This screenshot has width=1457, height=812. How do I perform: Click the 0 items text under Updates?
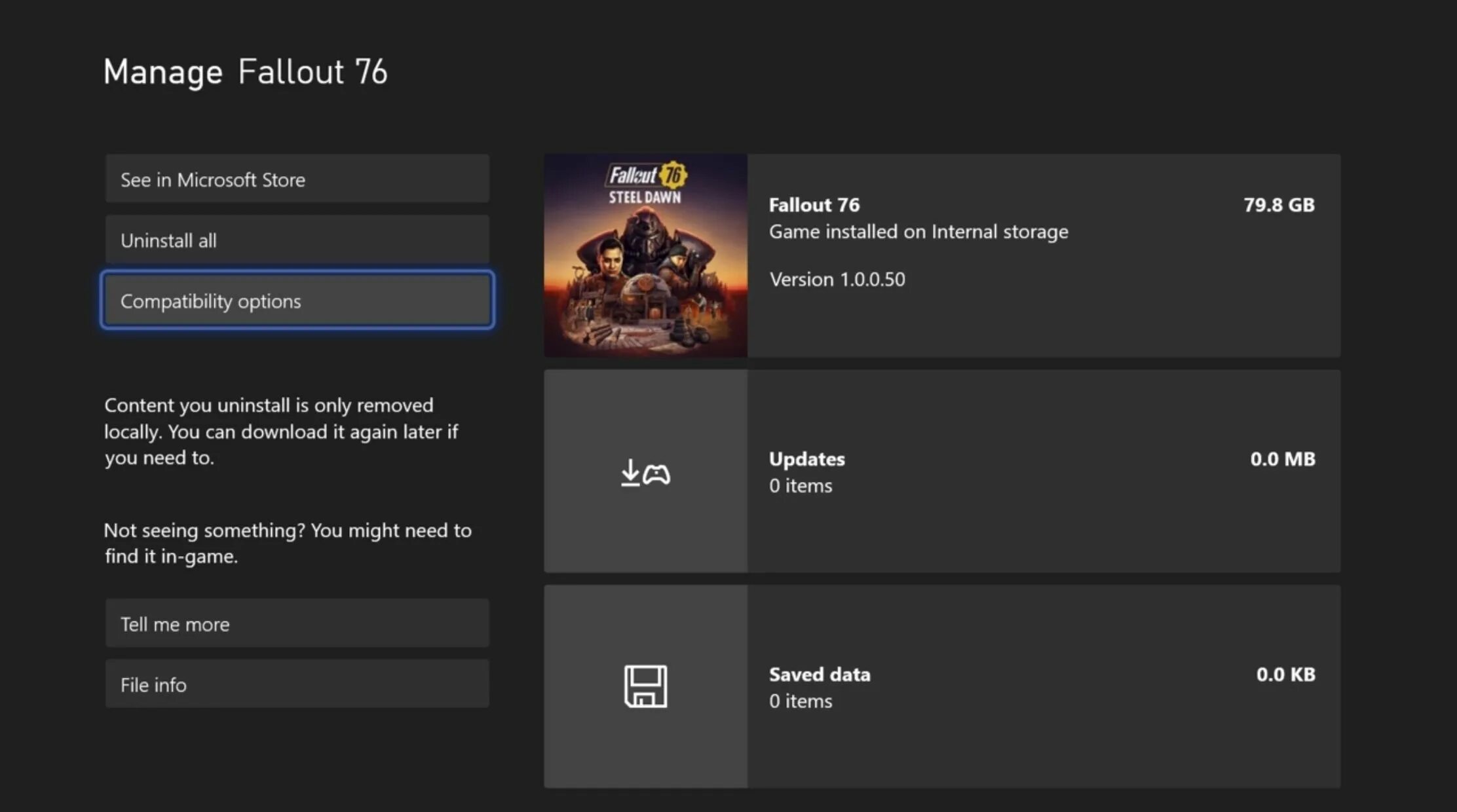[x=800, y=486]
